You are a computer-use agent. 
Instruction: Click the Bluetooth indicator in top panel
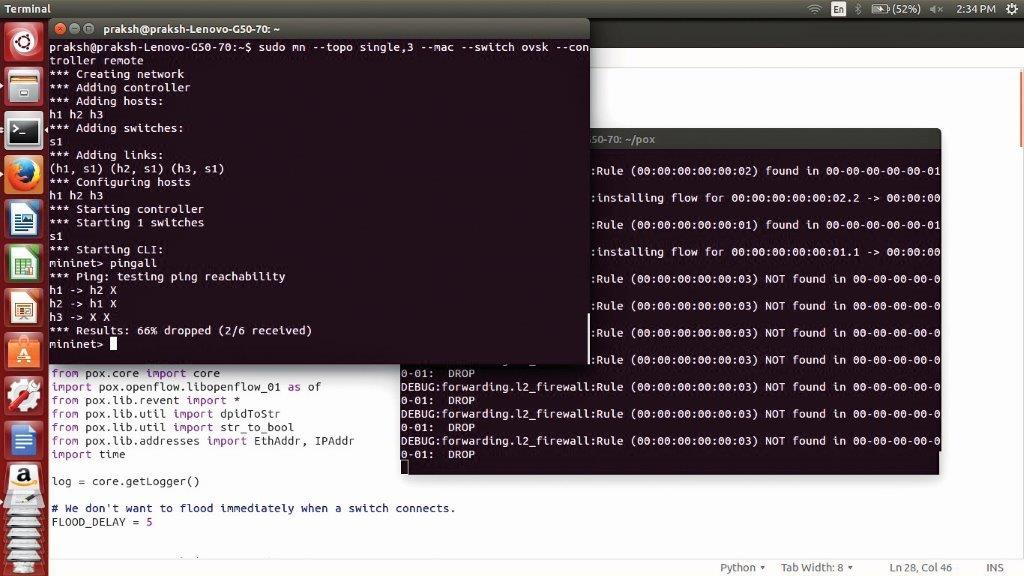pyautogui.click(x=859, y=8)
